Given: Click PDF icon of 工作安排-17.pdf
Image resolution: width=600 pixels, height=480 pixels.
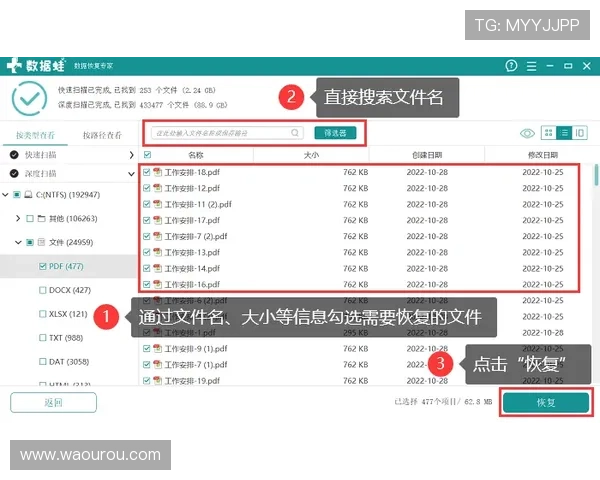Looking at the screenshot, I should tap(157, 220).
